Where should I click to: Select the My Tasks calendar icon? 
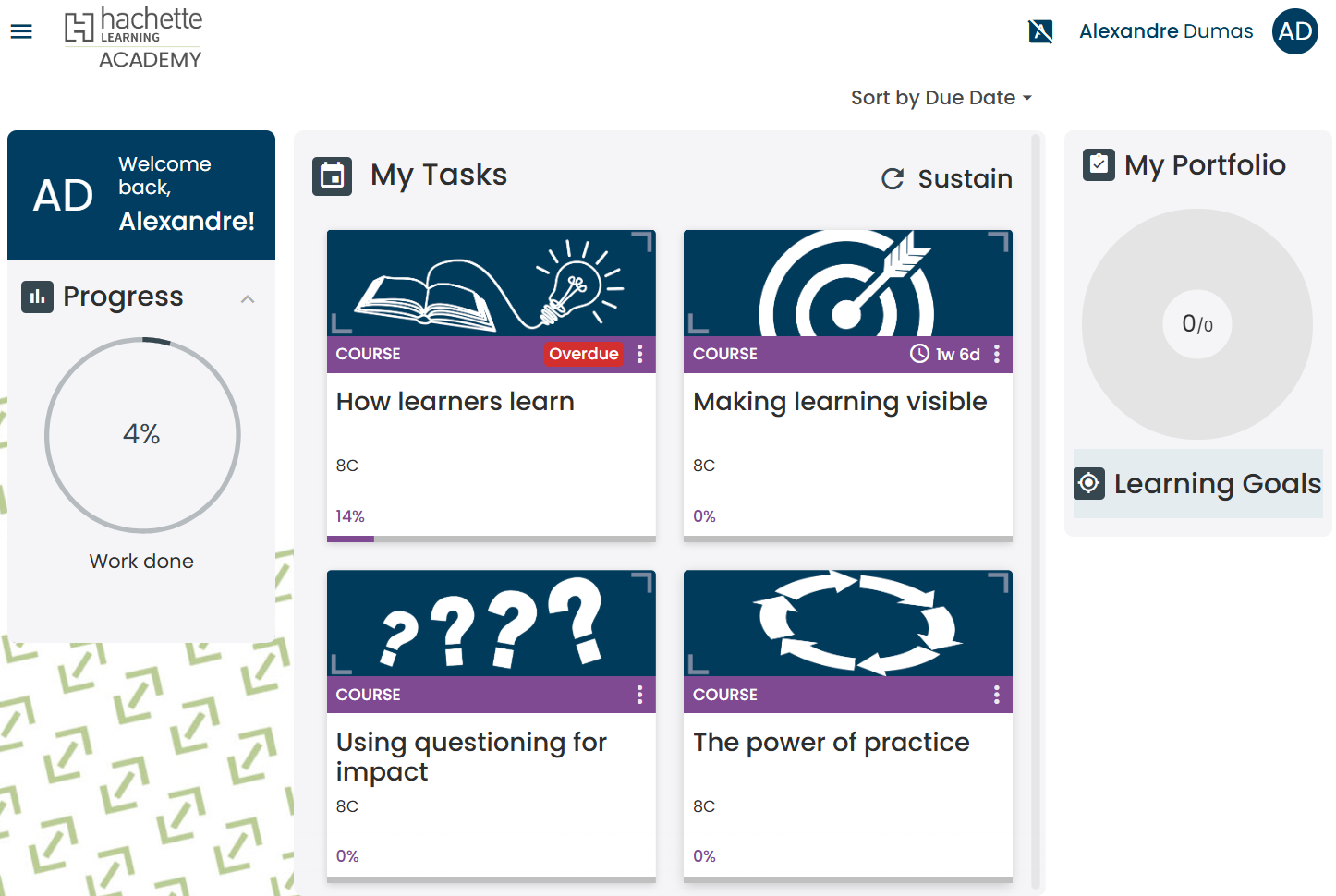332,176
